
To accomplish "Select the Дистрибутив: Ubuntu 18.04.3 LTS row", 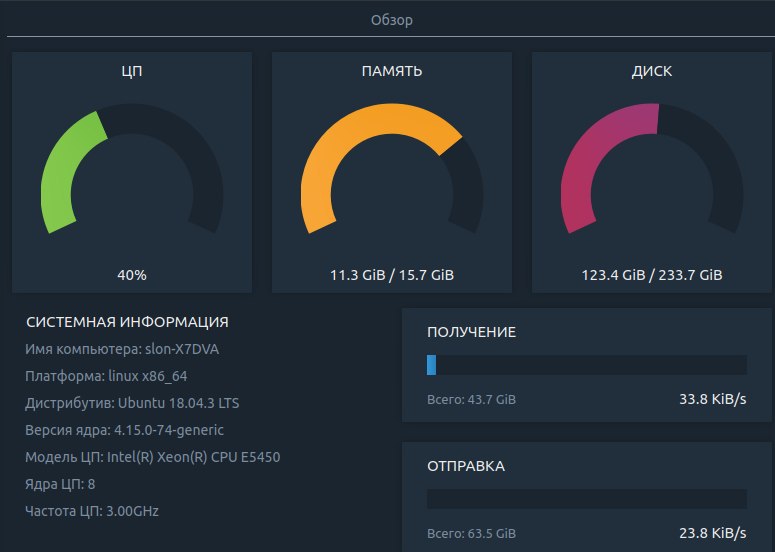I will [132, 403].
